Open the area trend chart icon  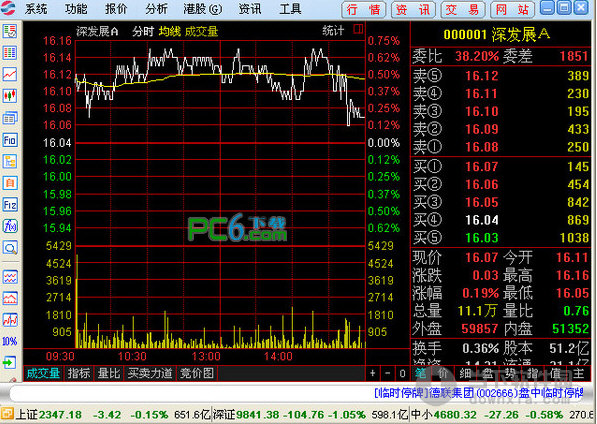[x=10, y=298]
